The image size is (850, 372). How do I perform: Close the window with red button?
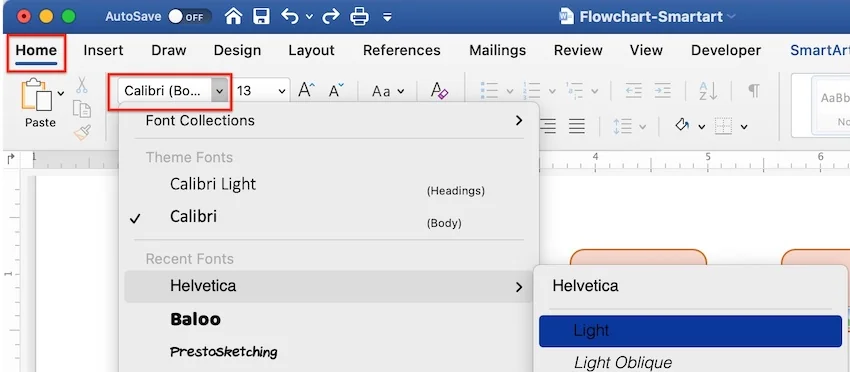24,16
